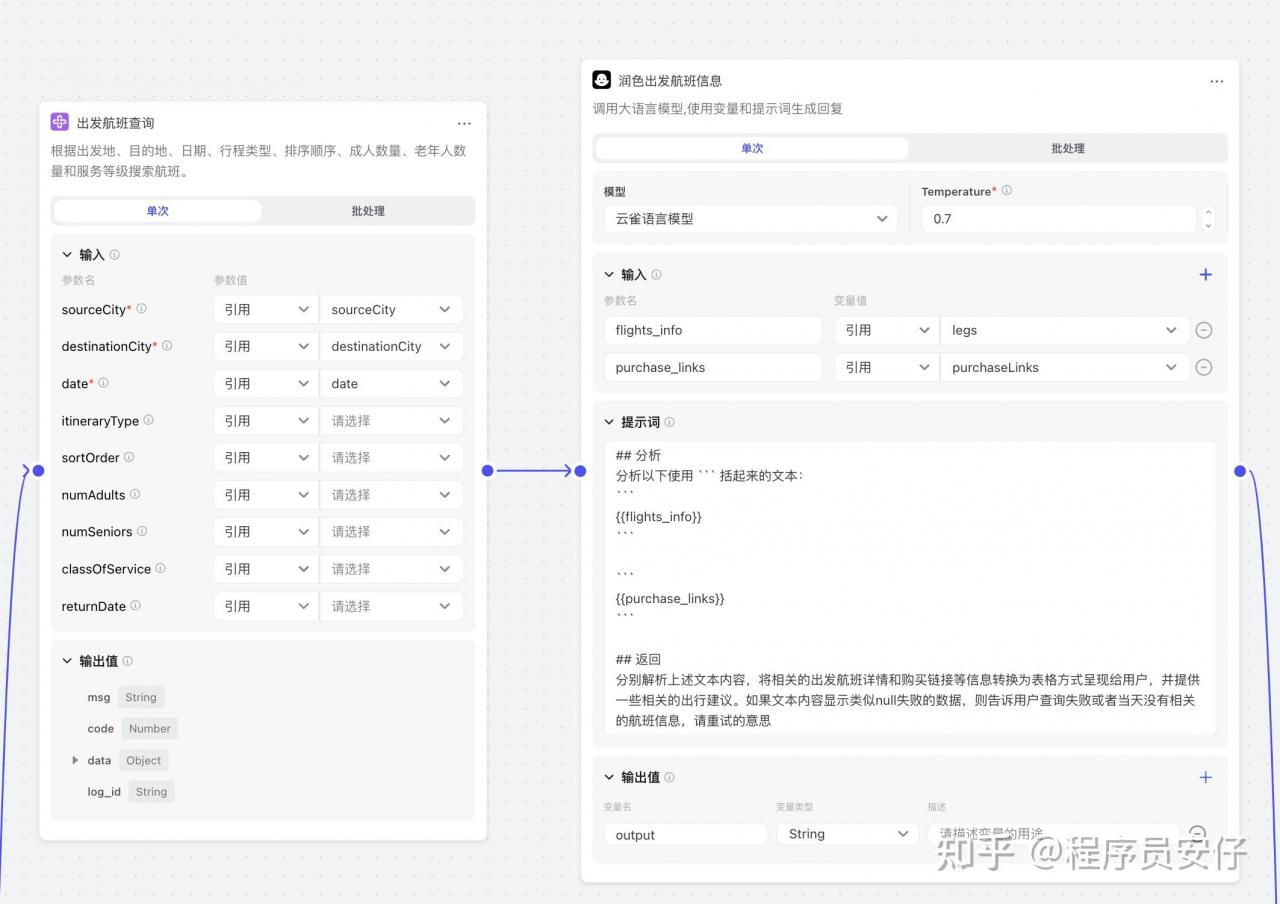Open the 润色出发航班信息 node more-options menu

pyautogui.click(x=1216, y=81)
